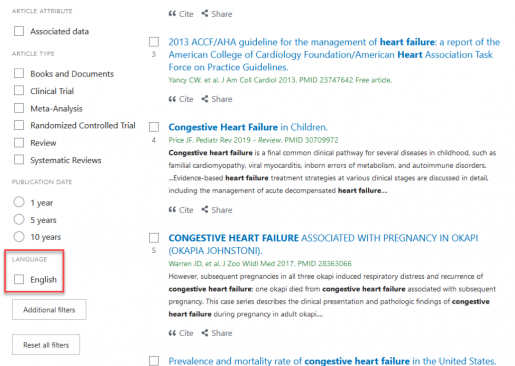
Task: Click Reset all filters button
Action: (x=46, y=345)
